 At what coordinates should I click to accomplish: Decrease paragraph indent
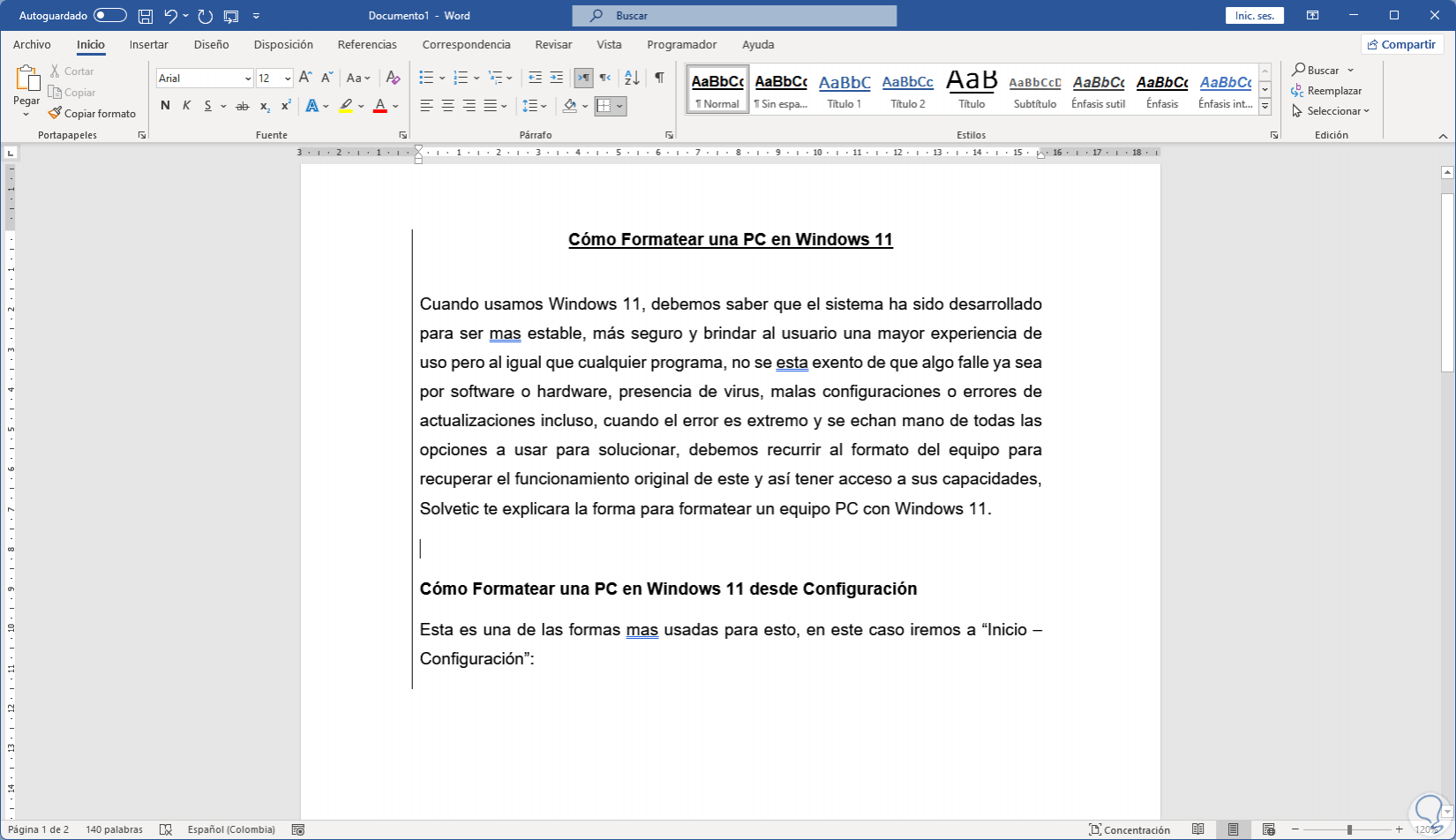click(535, 78)
